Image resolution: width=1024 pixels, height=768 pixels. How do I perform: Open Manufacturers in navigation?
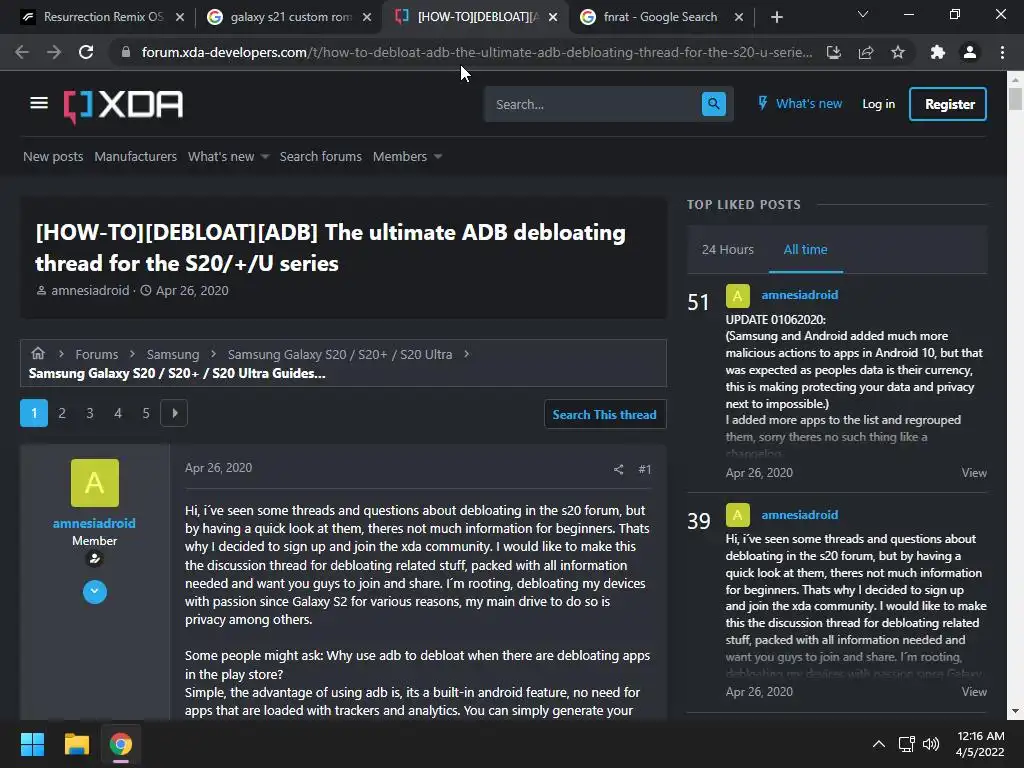pos(135,157)
